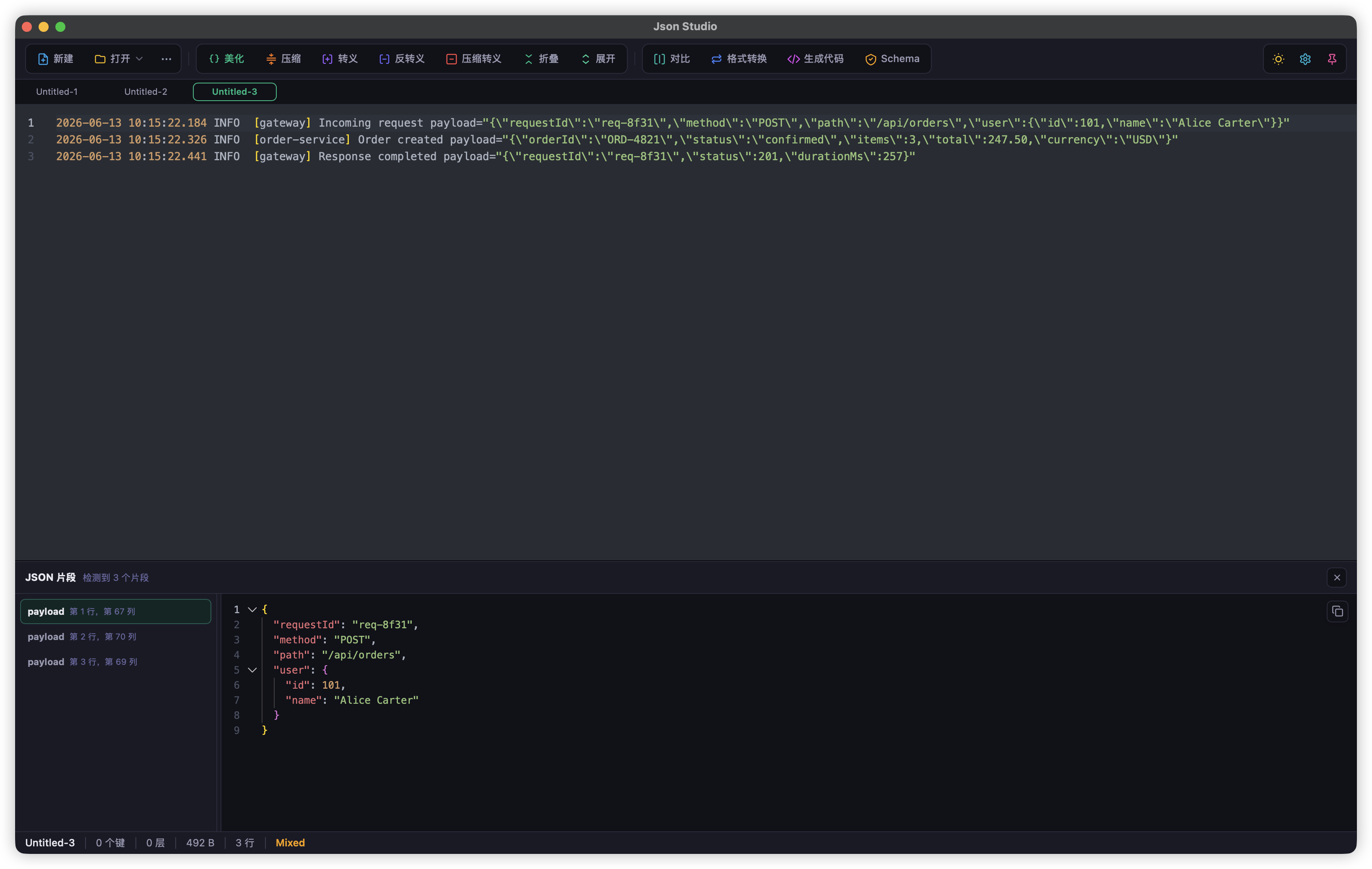This screenshot has width=1372, height=869.
Task: Click the 492 B size status entry
Action: coord(200,843)
